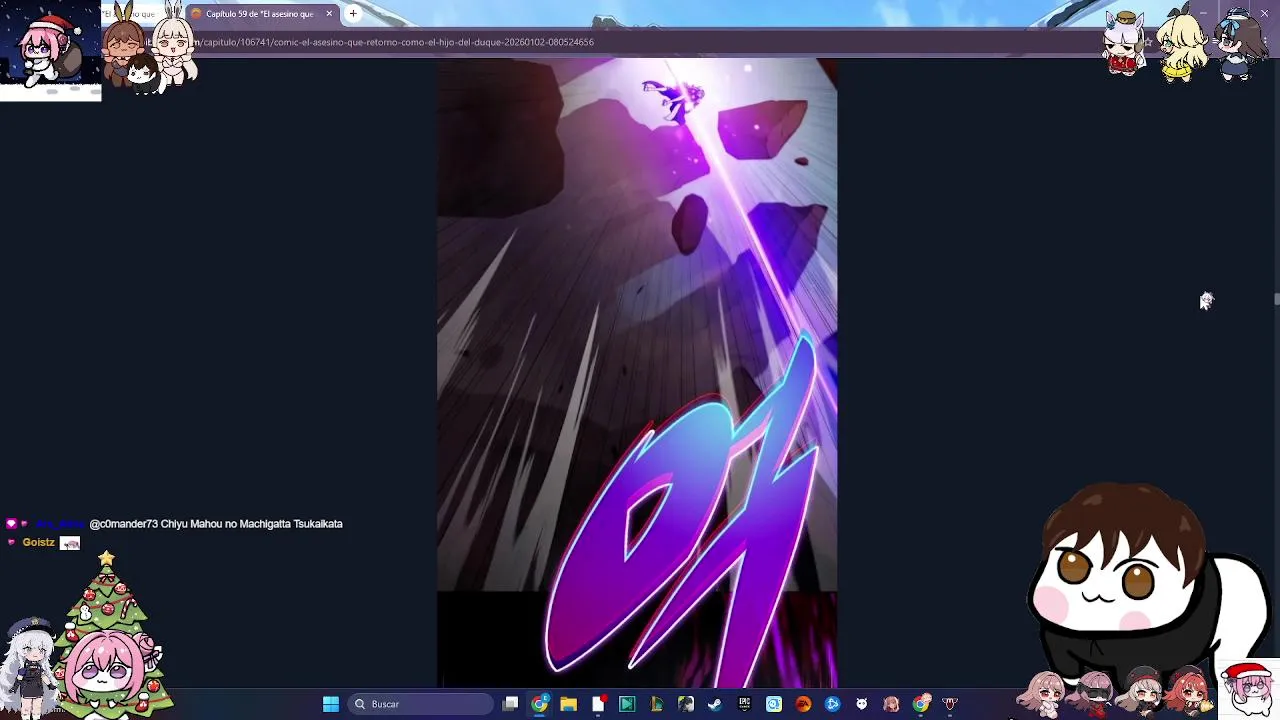This screenshot has width=1280, height=720.
Task: Select the Capítulo 59 El asesino tab
Action: click(x=260, y=14)
